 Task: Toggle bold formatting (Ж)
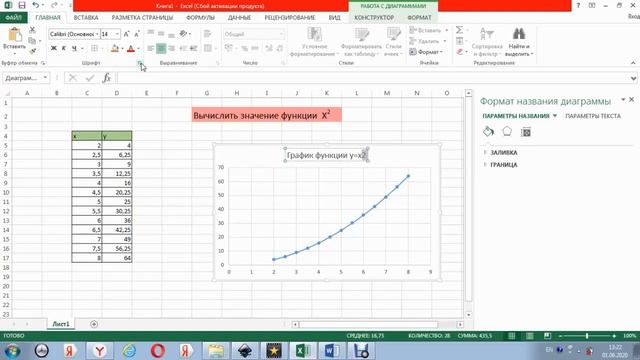pos(53,48)
